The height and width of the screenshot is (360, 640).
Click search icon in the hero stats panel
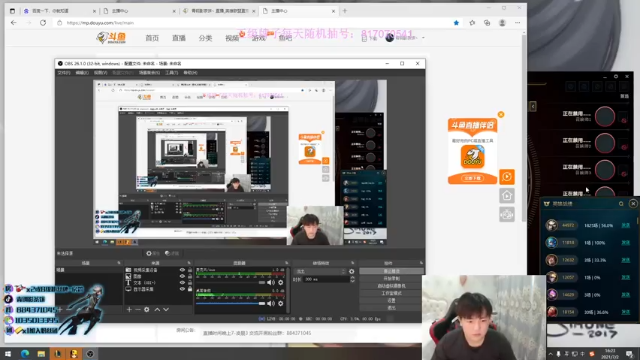pos(621,204)
